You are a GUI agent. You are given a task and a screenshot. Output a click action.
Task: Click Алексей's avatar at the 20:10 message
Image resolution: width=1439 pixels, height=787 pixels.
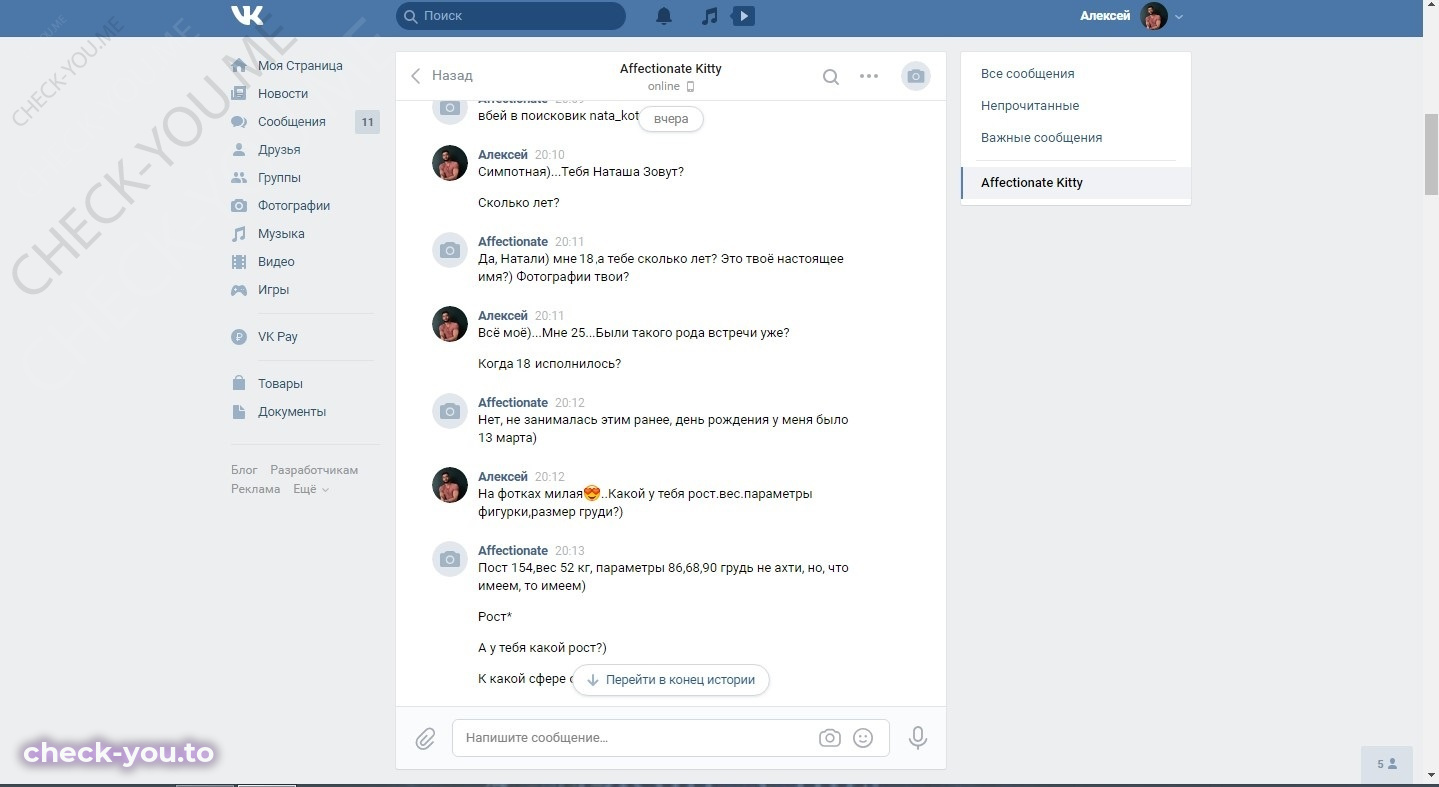(x=450, y=163)
